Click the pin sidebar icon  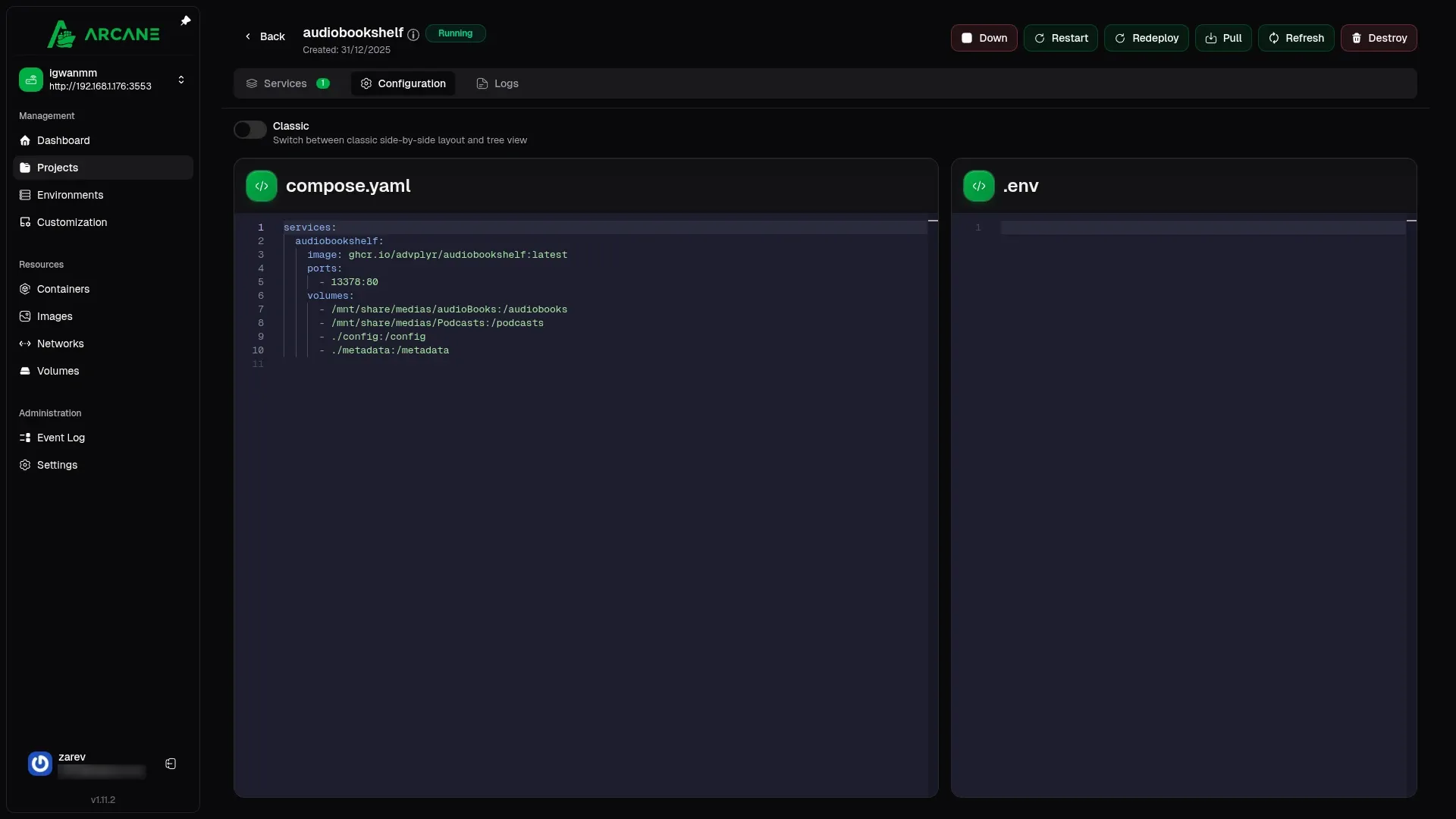click(186, 21)
